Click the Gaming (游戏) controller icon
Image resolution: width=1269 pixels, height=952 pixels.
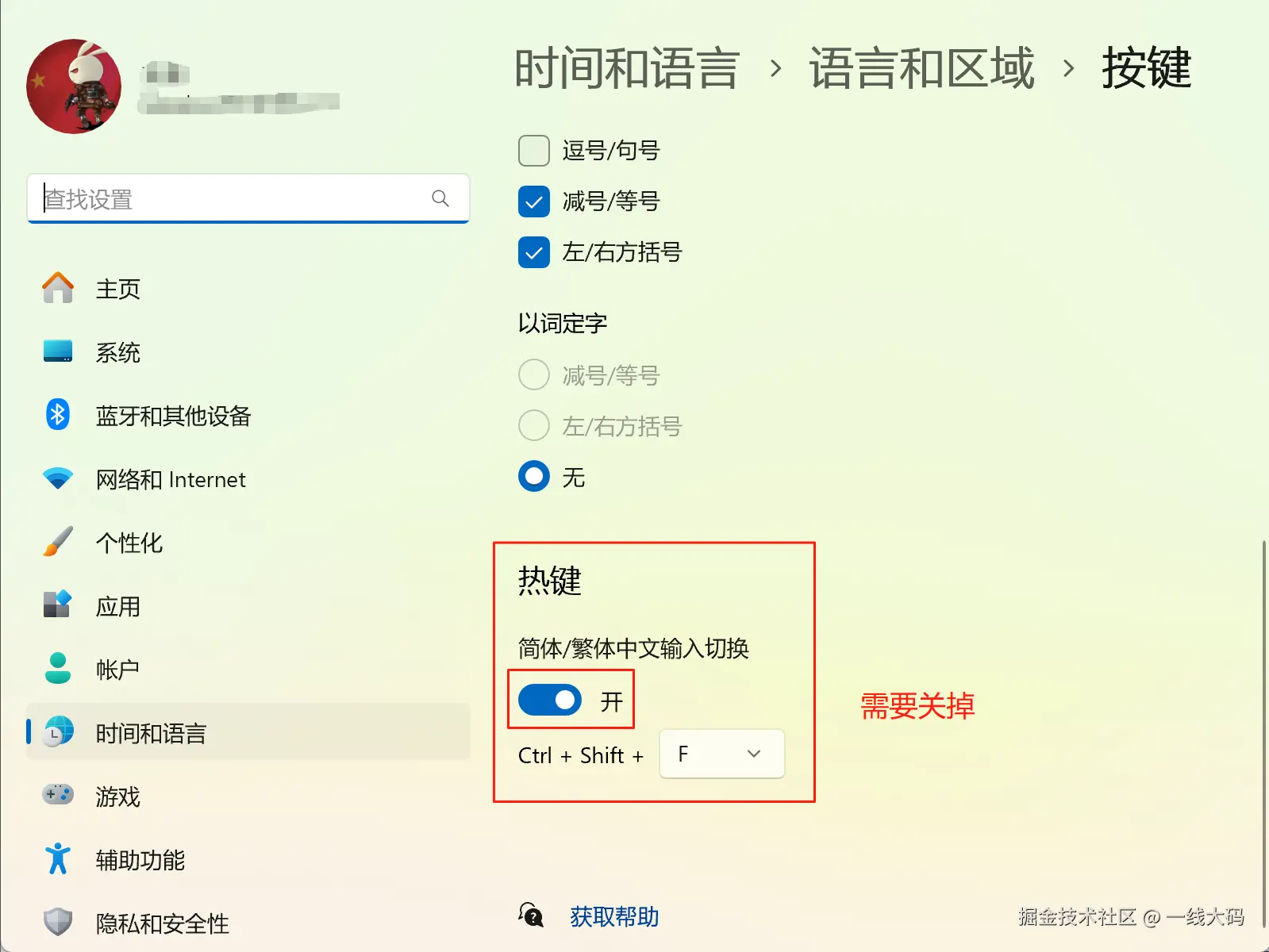(58, 794)
